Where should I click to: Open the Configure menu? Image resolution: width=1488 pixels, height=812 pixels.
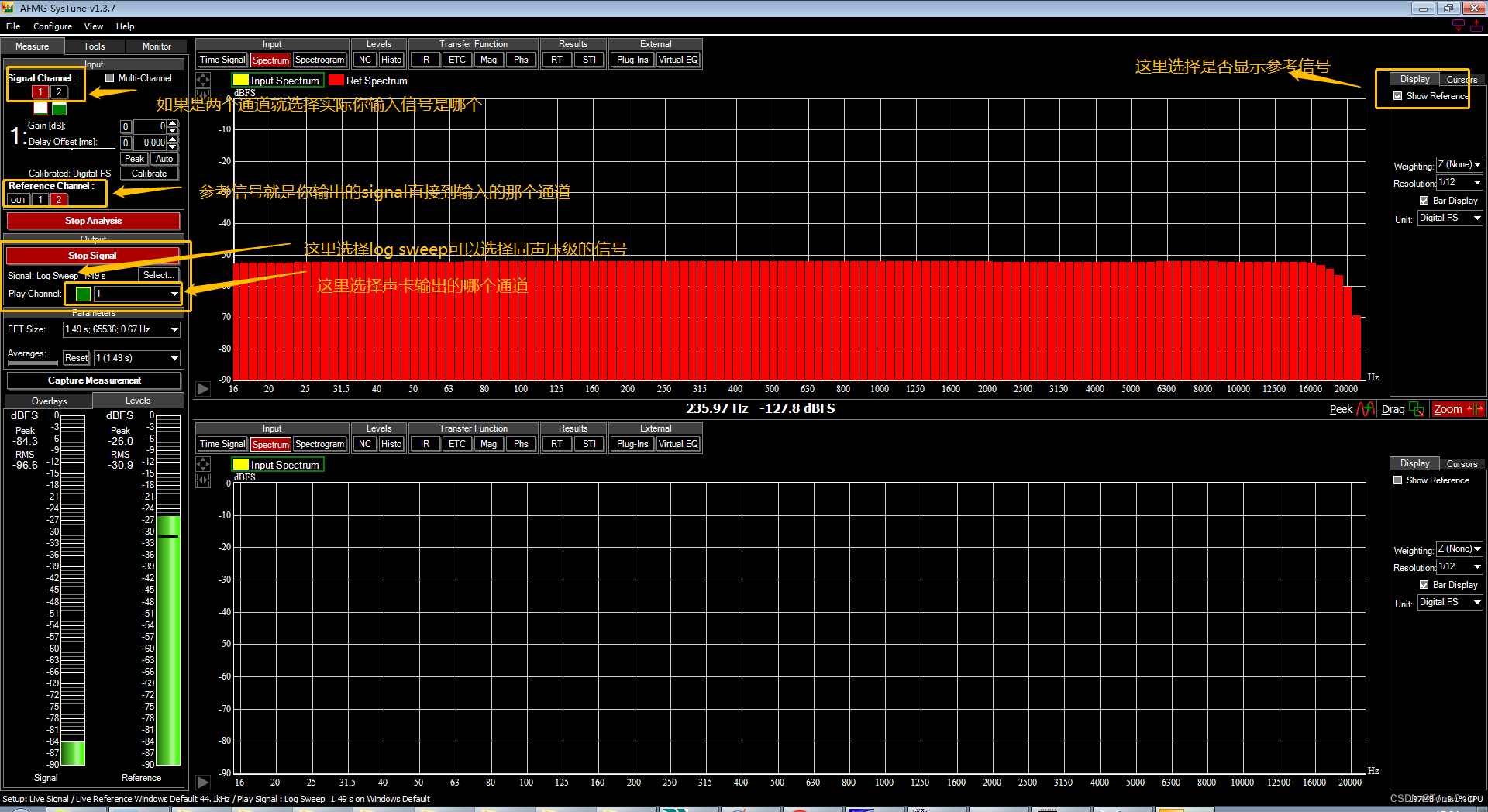click(x=53, y=26)
